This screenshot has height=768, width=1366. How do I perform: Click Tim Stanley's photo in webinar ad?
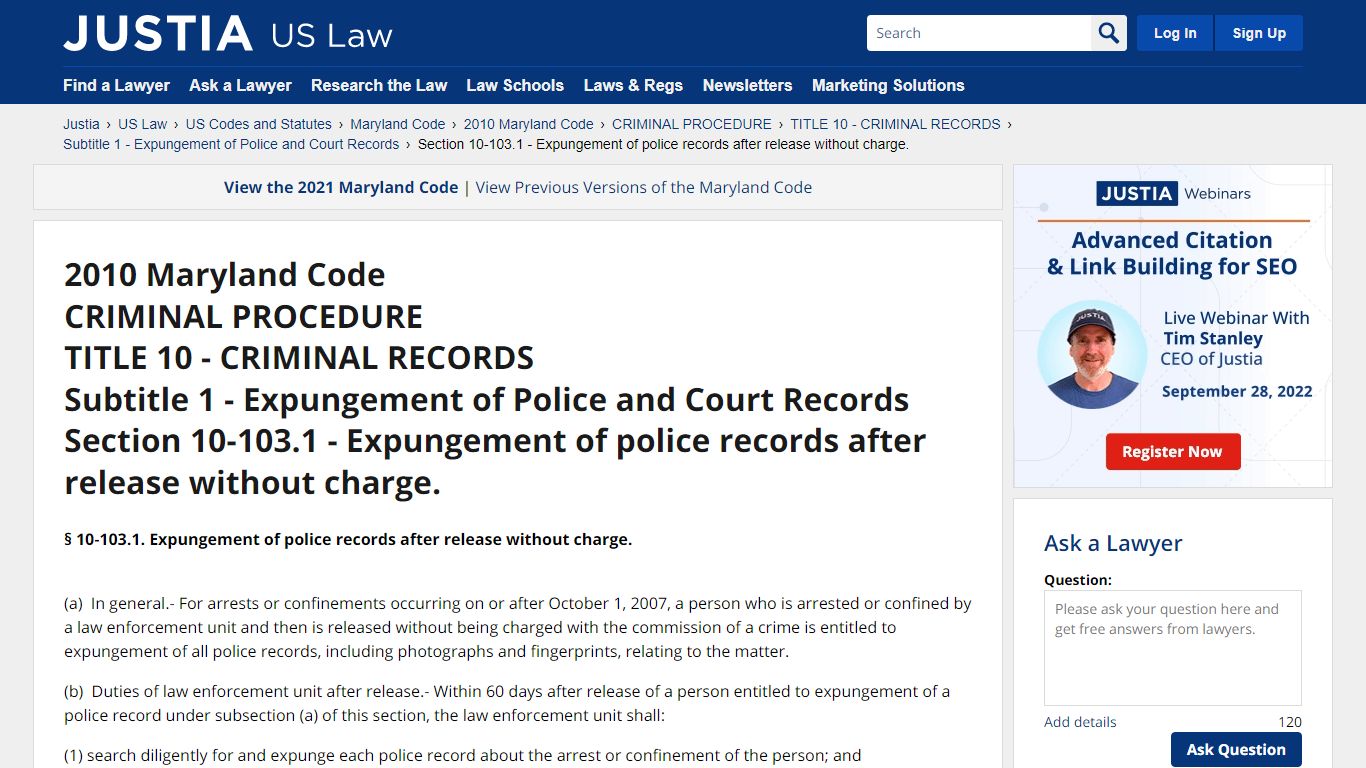point(1092,355)
